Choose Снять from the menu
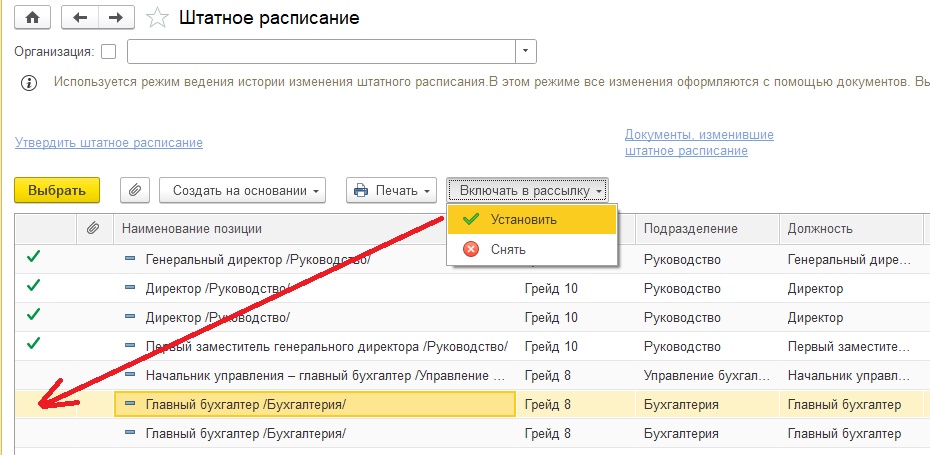930x455 pixels. (x=532, y=249)
